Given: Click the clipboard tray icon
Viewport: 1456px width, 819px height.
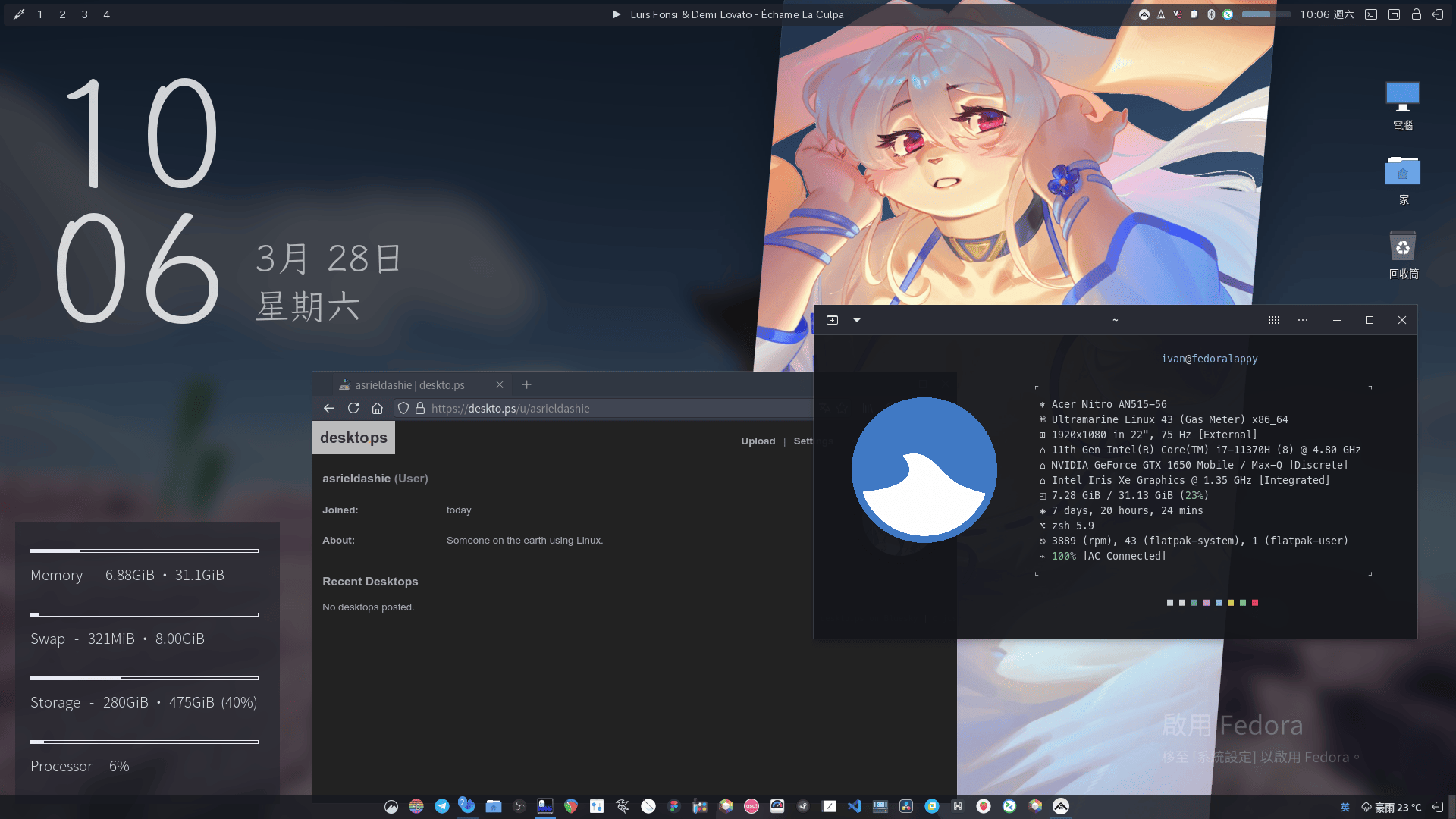Looking at the screenshot, I should pos(1194,14).
